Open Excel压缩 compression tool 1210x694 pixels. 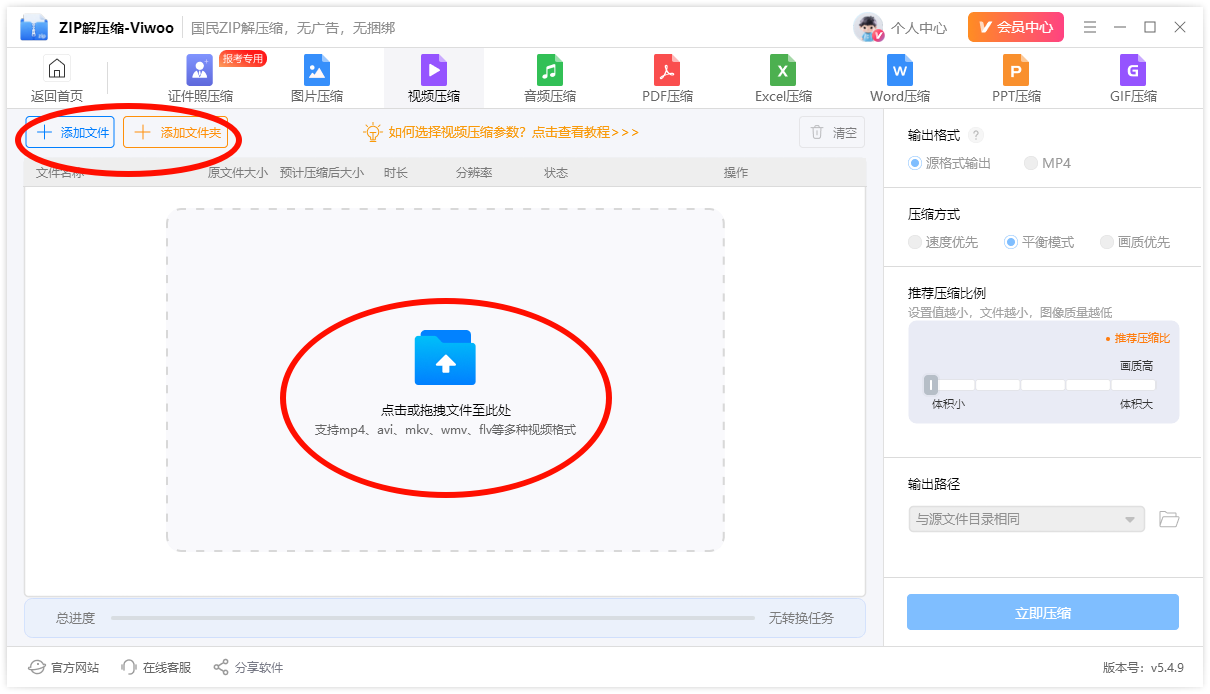783,79
